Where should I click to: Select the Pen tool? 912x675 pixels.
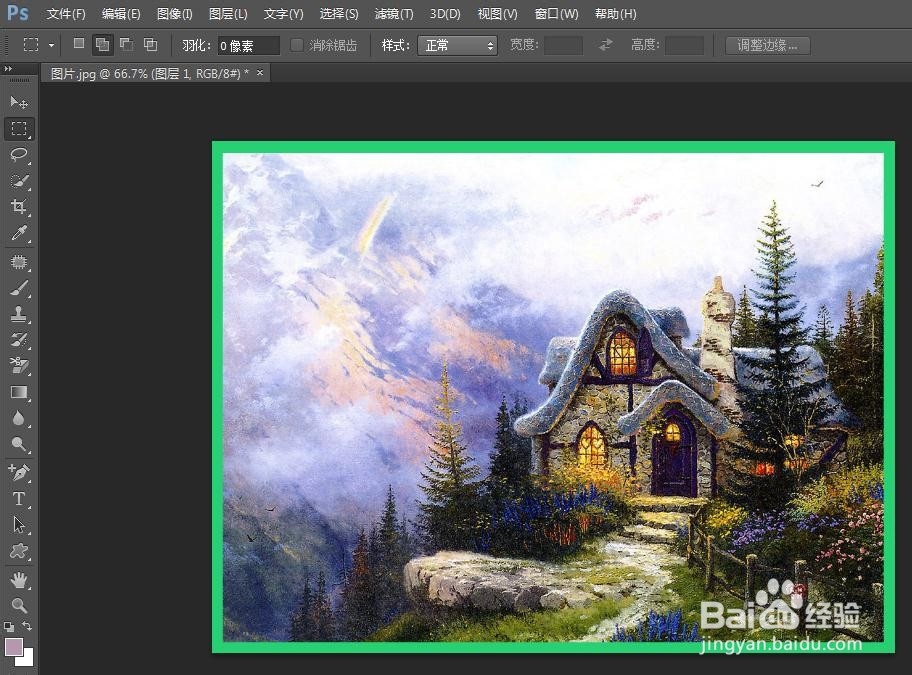[19, 473]
